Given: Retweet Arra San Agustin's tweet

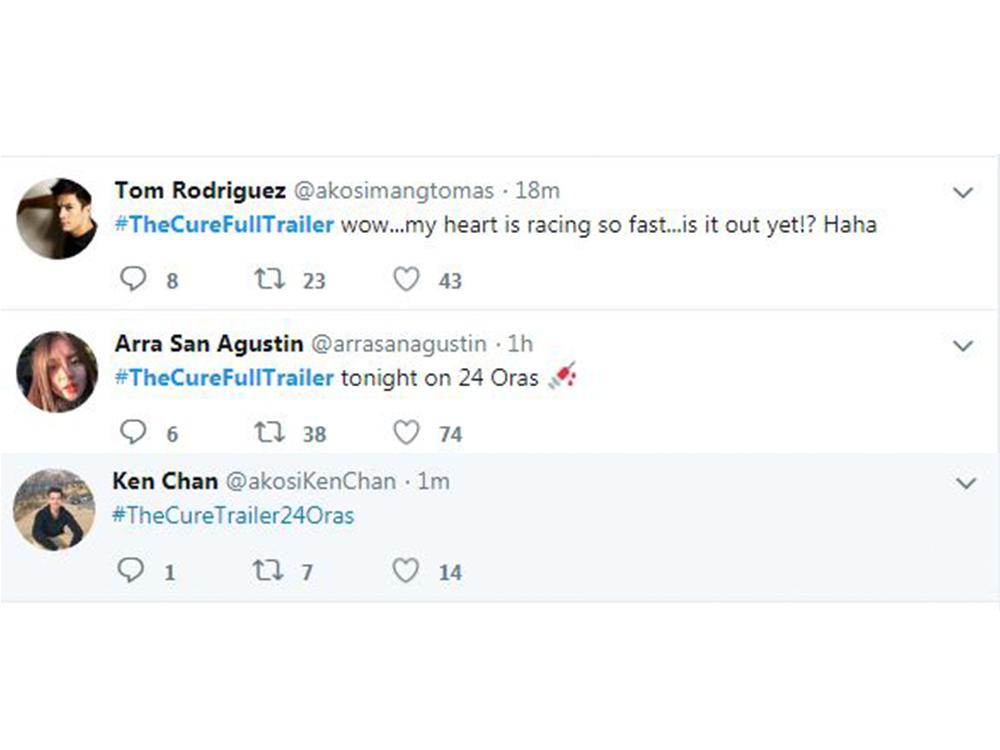Looking at the screenshot, I should click(270, 432).
